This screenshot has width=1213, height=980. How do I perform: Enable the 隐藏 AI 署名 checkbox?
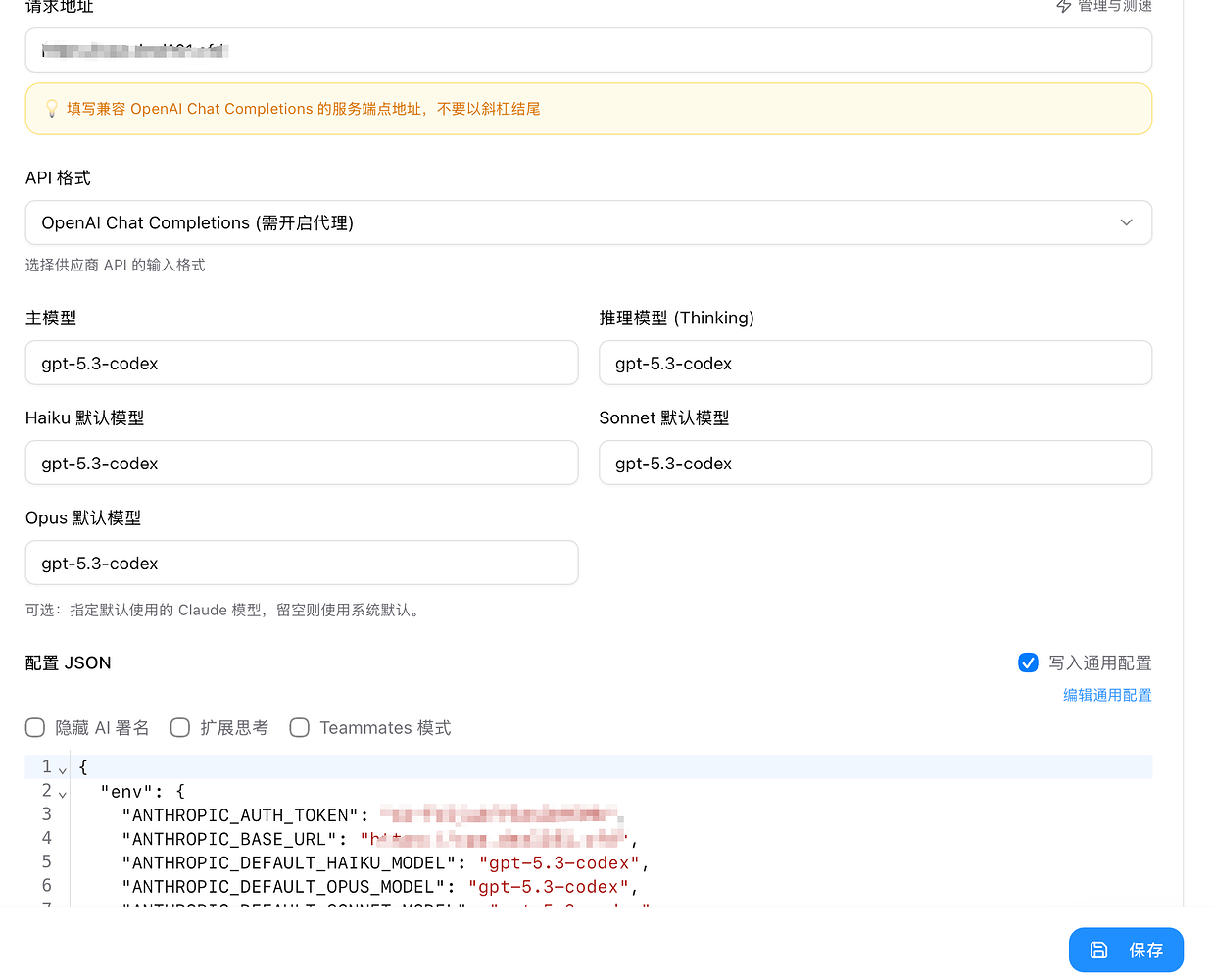(x=35, y=727)
